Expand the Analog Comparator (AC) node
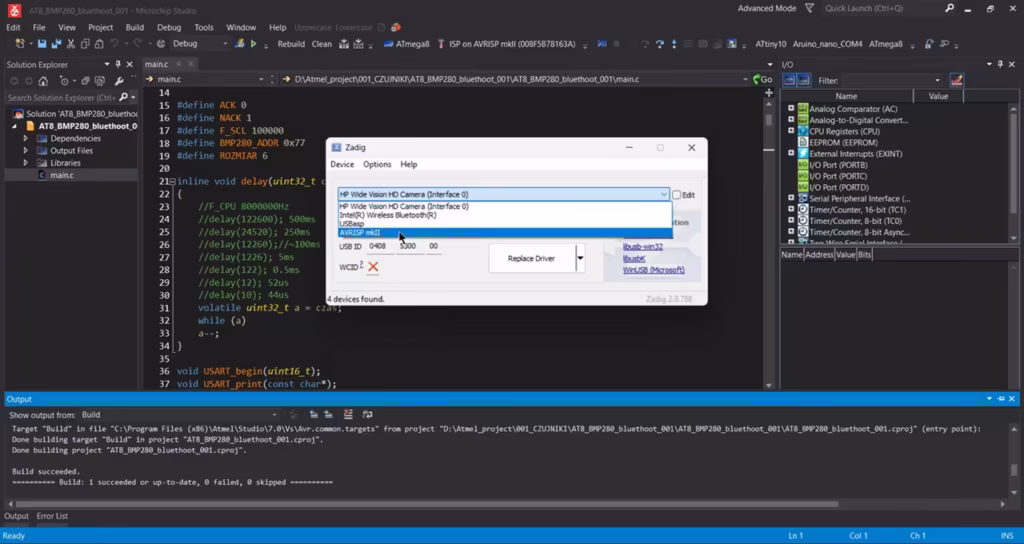1024x544 pixels. [791, 109]
